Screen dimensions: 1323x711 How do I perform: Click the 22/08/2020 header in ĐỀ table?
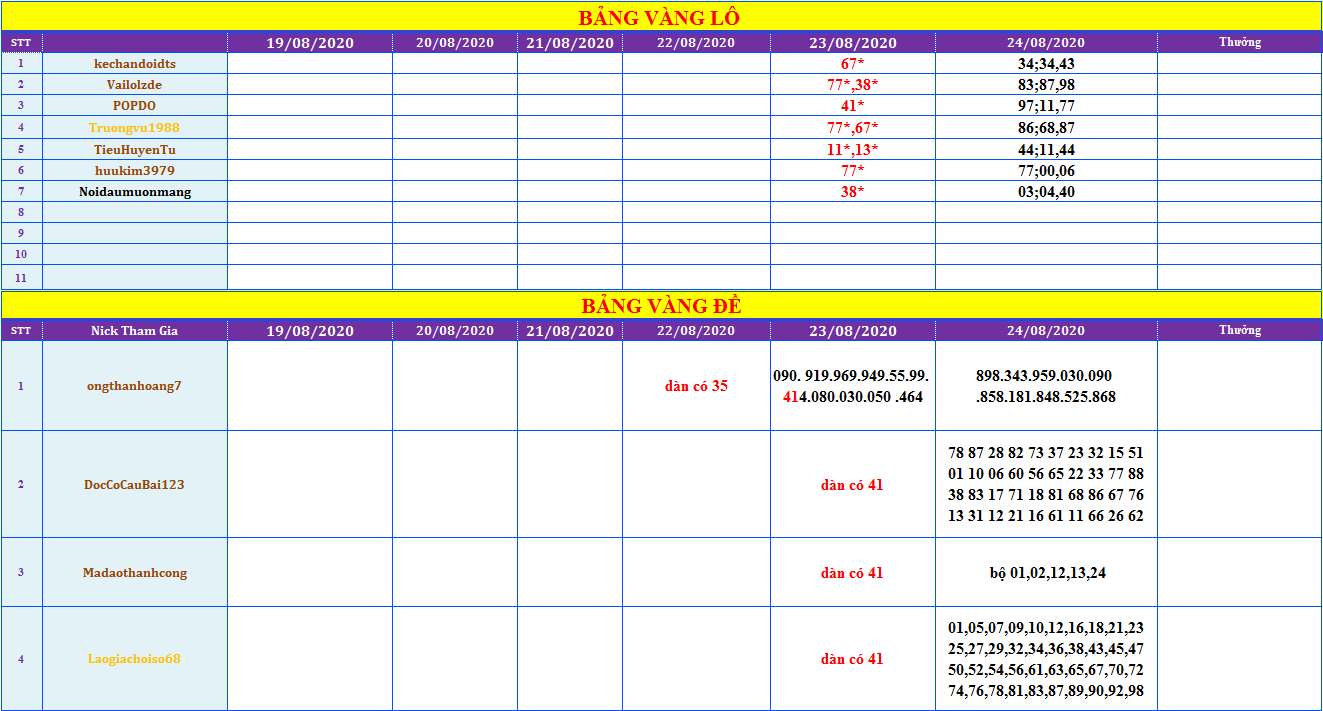tap(696, 331)
